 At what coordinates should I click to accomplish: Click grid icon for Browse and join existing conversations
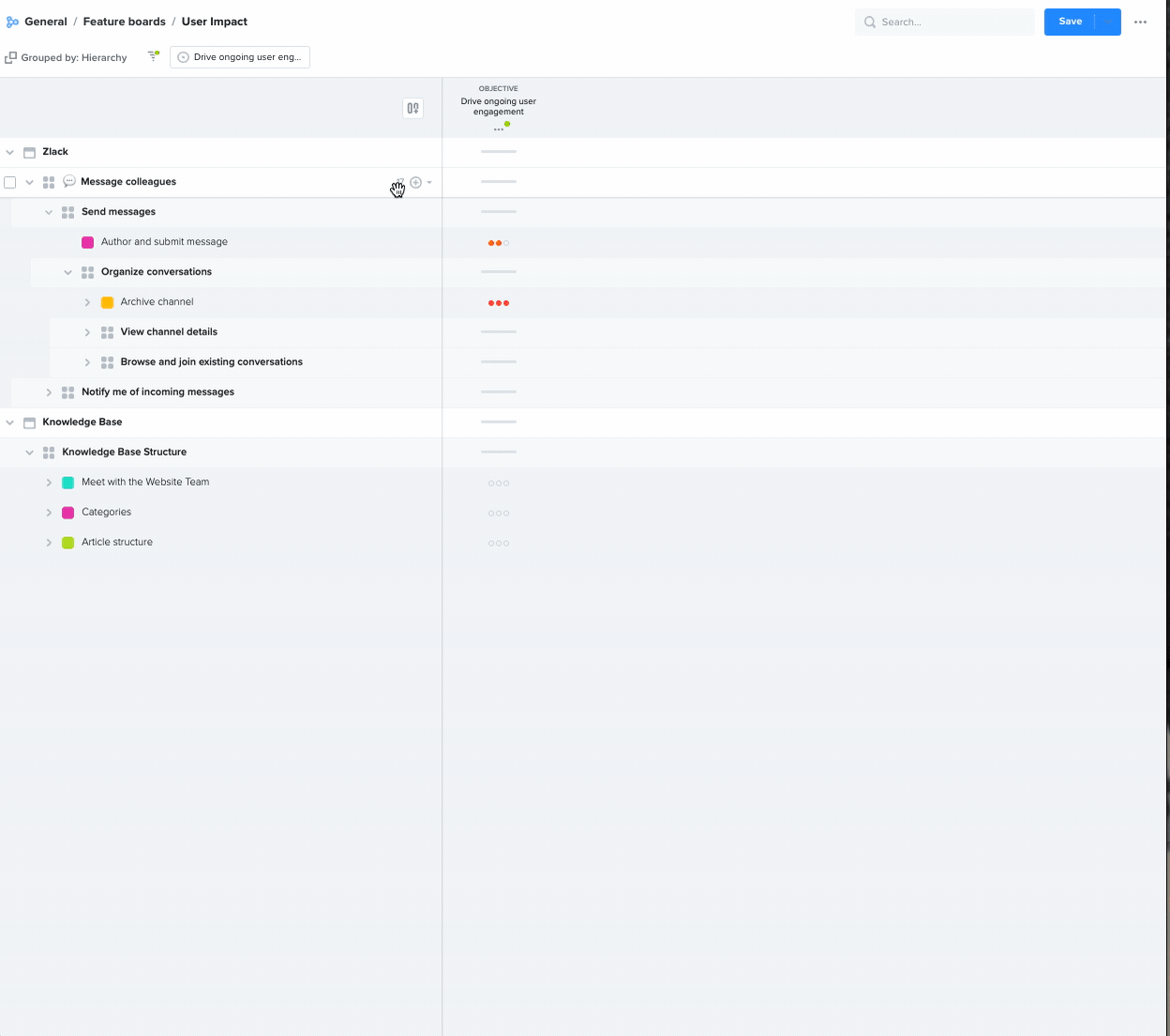coord(107,362)
